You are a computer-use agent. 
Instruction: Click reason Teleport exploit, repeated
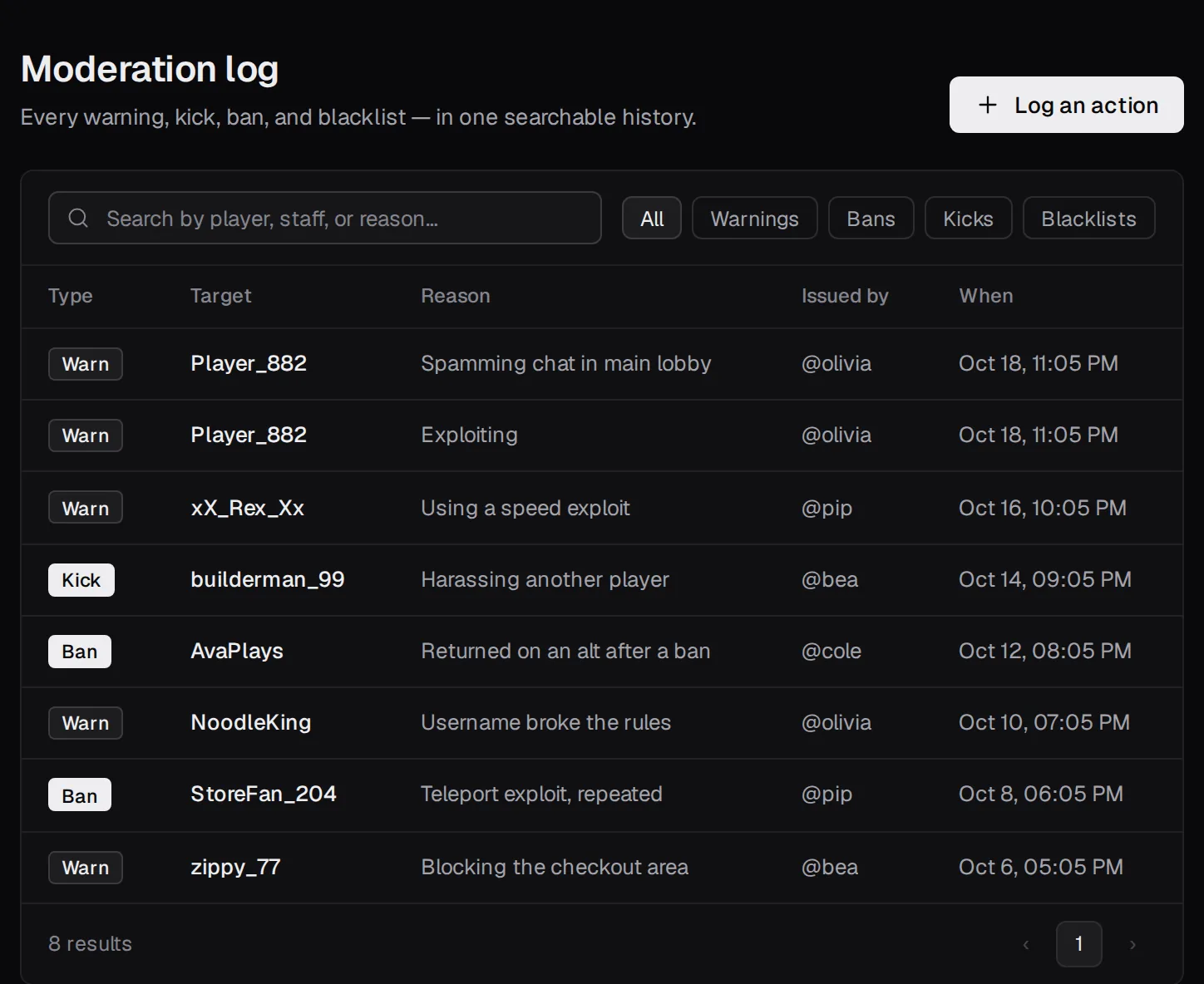tap(541, 794)
